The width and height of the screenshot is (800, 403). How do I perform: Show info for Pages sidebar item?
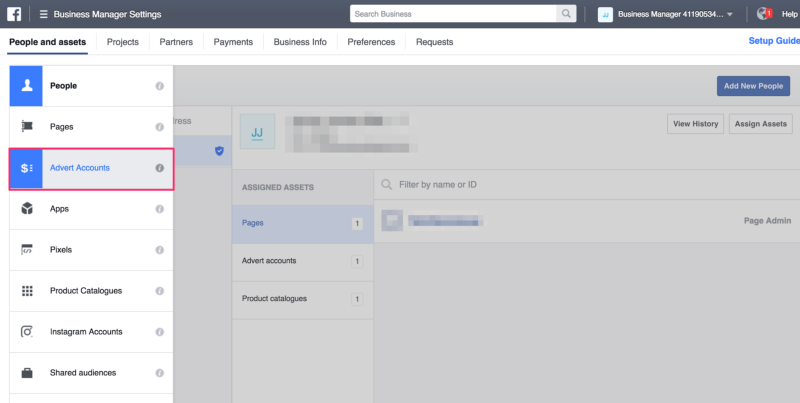click(160, 127)
